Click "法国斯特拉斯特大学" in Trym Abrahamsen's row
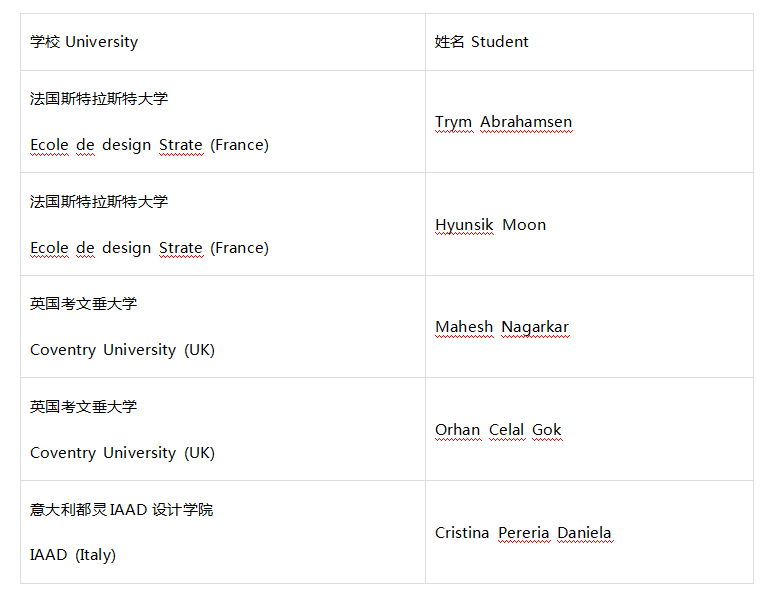The height and width of the screenshot is (595, 765). (99, 99)
